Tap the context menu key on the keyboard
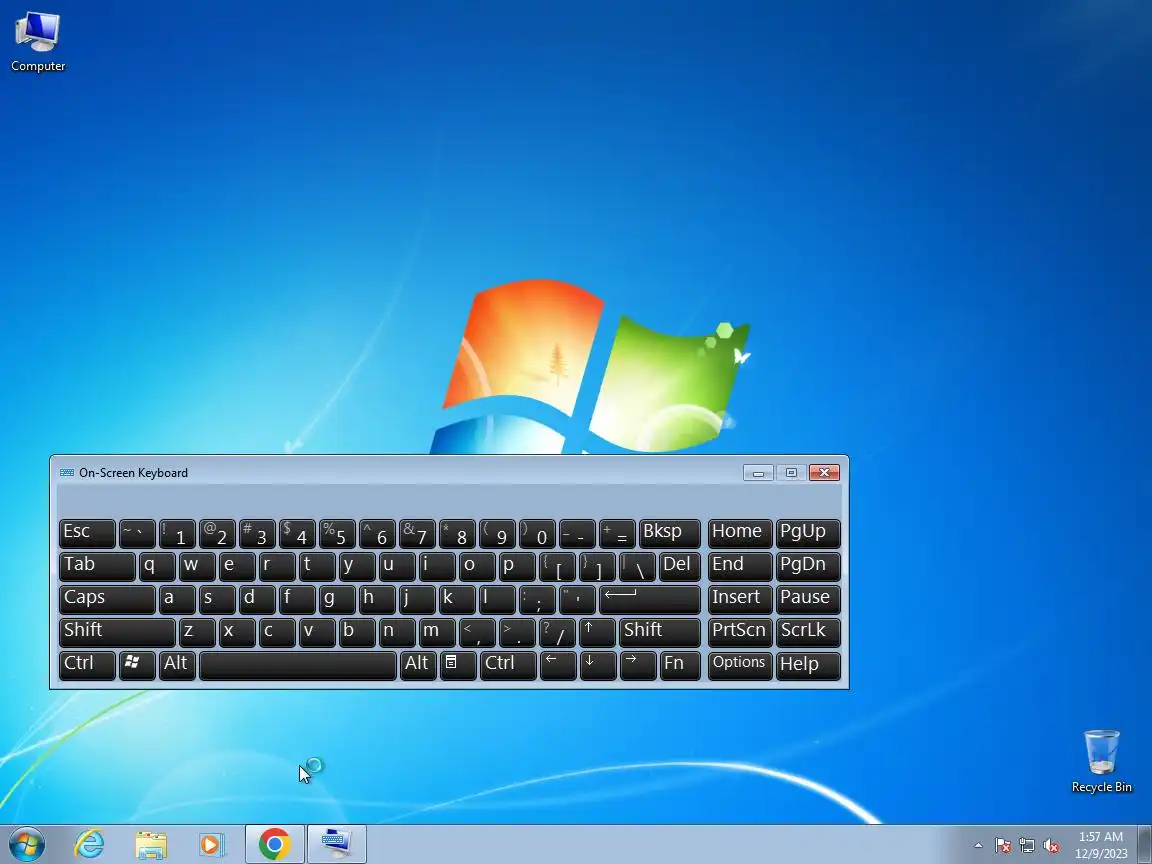This screenshot has width=1152, height=864. [458, 666]
